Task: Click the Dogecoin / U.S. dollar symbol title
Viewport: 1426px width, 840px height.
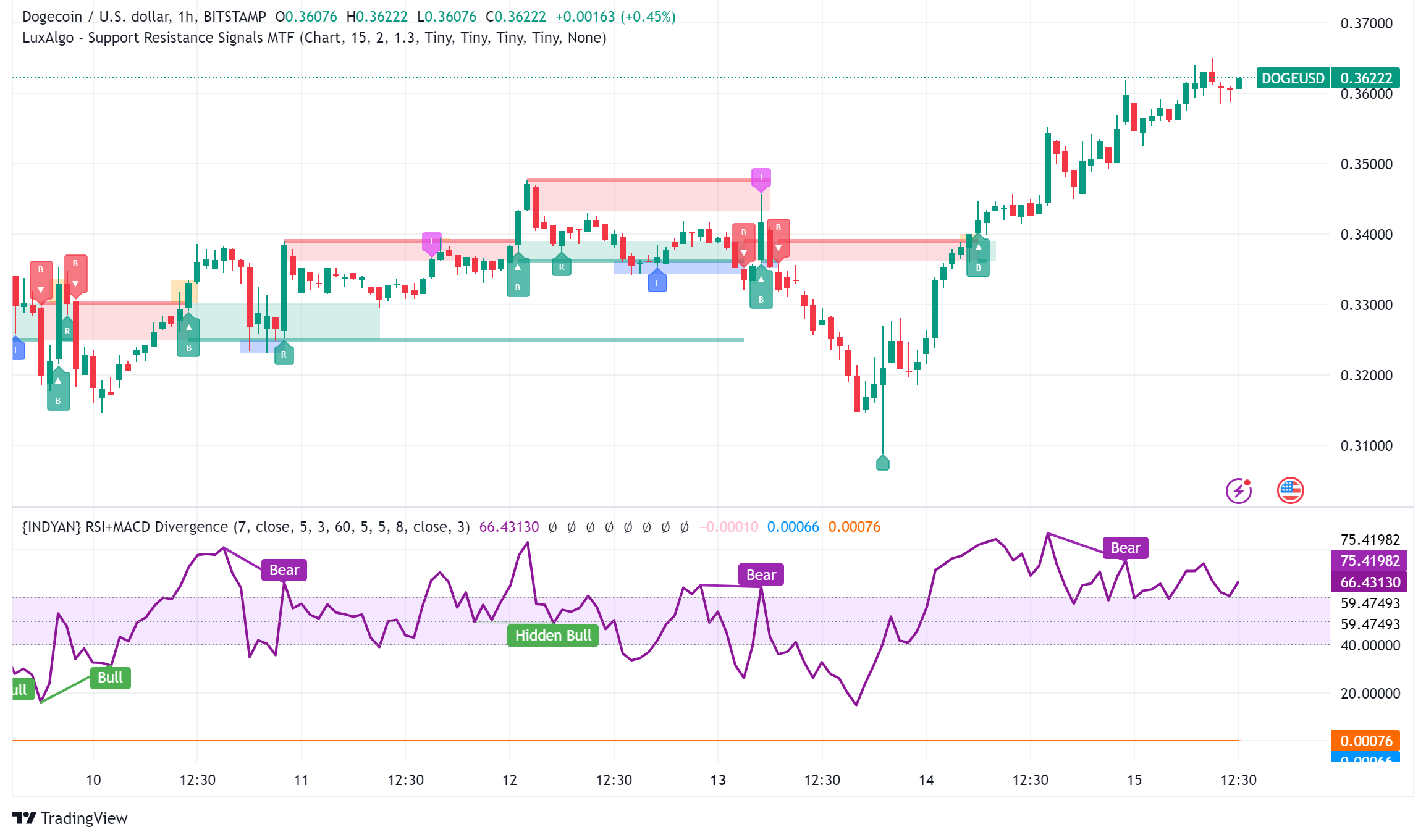Action: click(144, 17)
